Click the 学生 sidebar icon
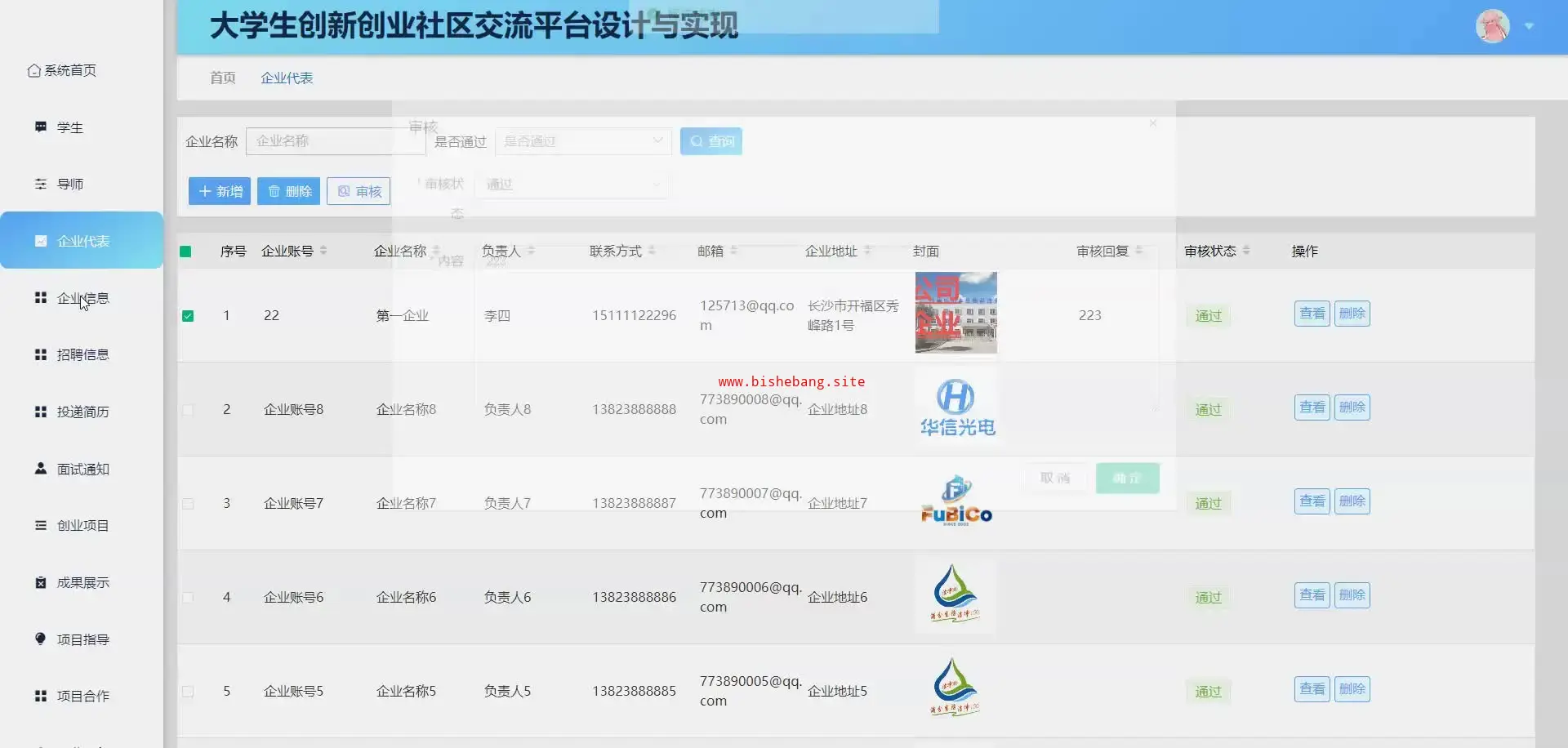The height and width of the screenshot is (748, 1568). (40, 127)
